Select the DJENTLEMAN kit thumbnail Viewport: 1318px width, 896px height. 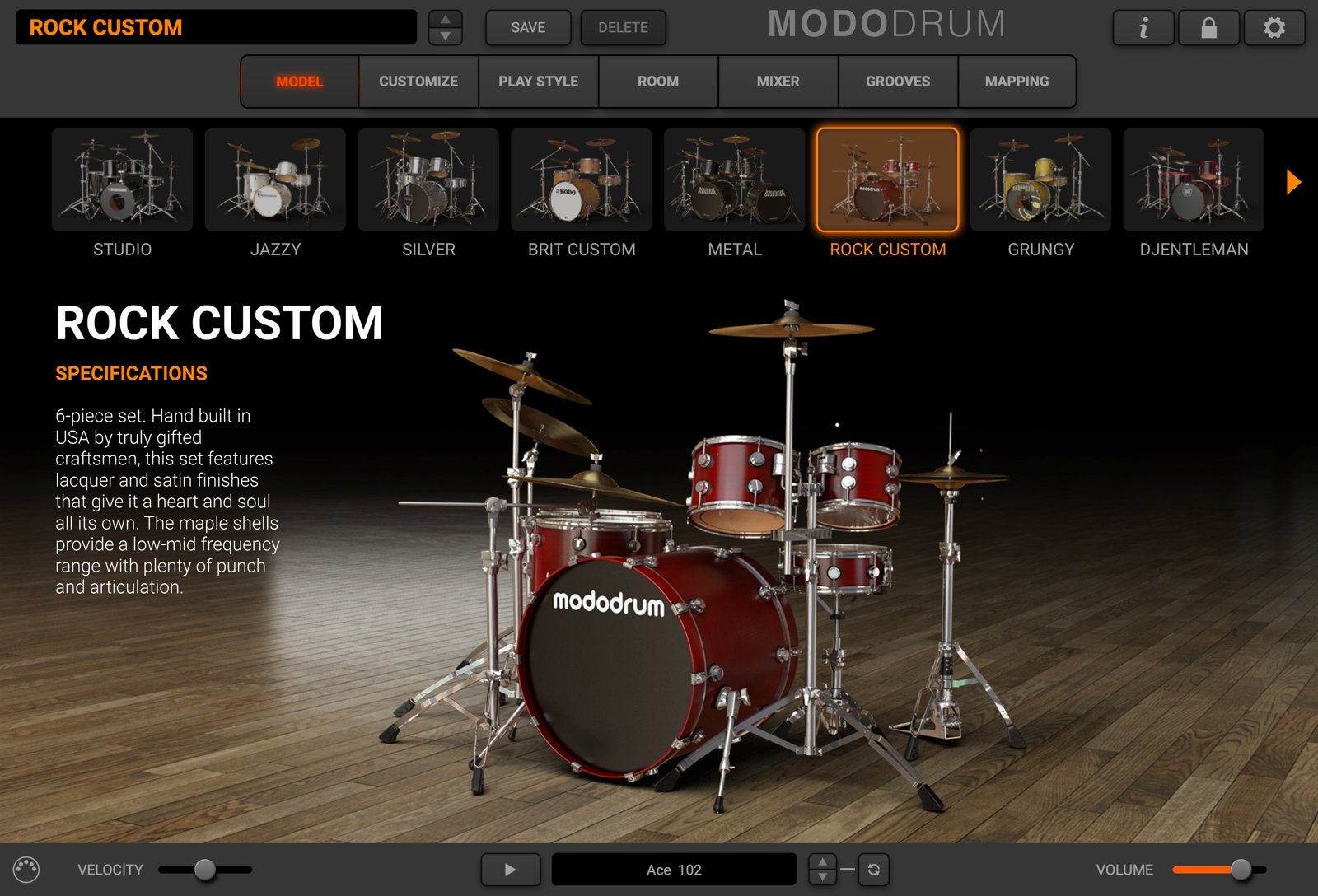click(1194, 180)
